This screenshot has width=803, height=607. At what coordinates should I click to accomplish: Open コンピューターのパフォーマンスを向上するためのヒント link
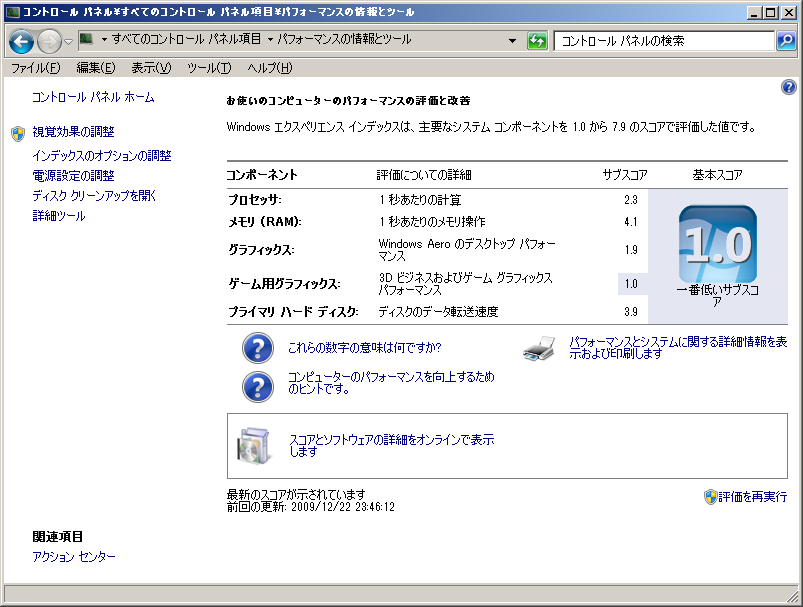click(x=391, y=383)
